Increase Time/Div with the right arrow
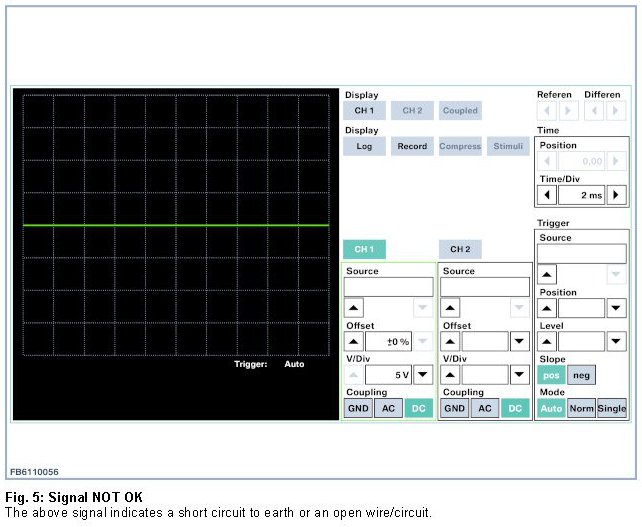The height and width of the screenshot is (527, 642). click(x=617, y=195)
